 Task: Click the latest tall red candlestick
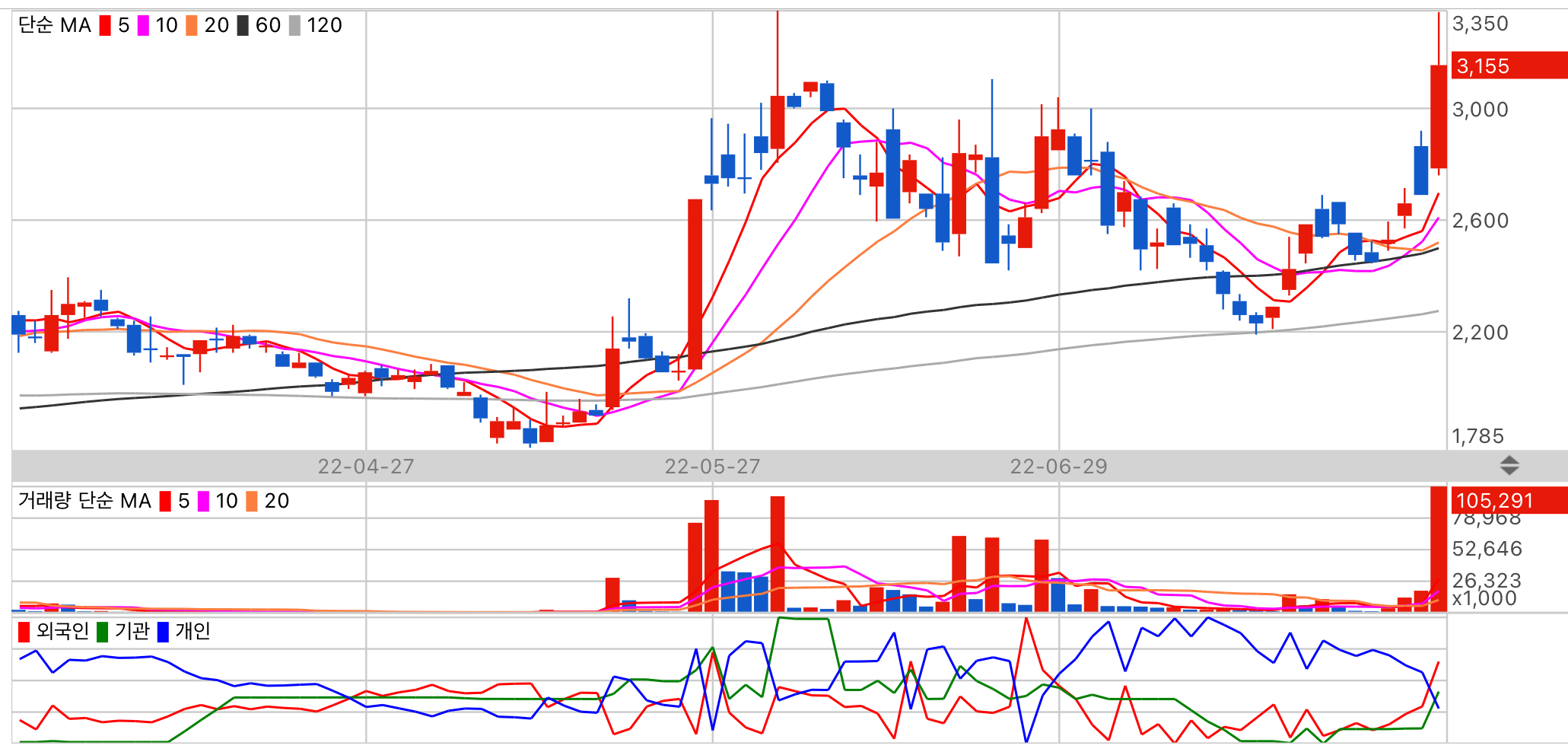(x=1438, y=116)
